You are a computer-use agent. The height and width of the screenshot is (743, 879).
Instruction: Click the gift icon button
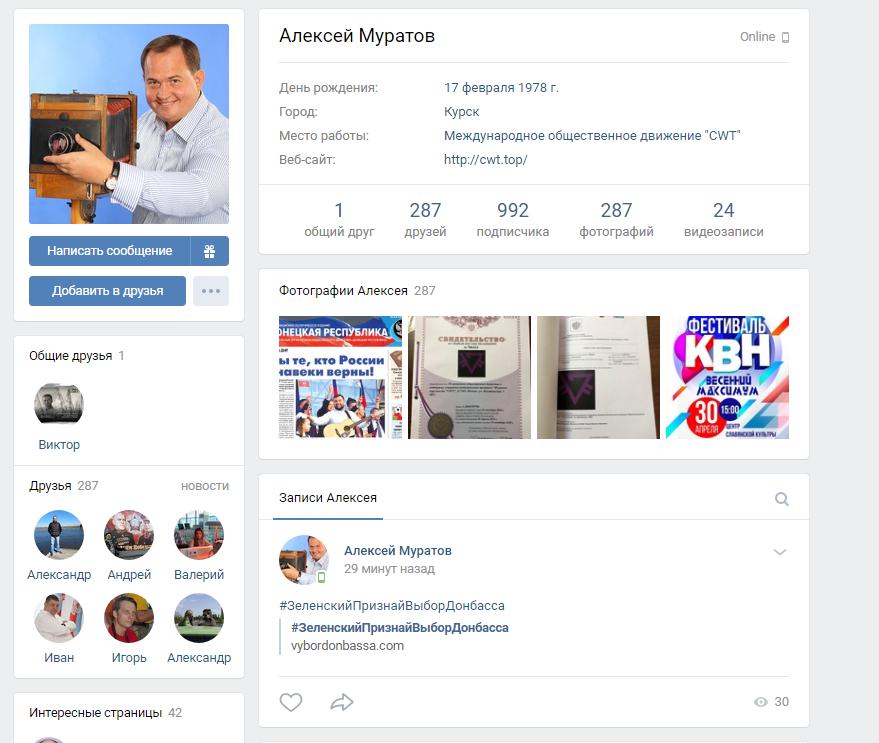[x=210, y=251]
